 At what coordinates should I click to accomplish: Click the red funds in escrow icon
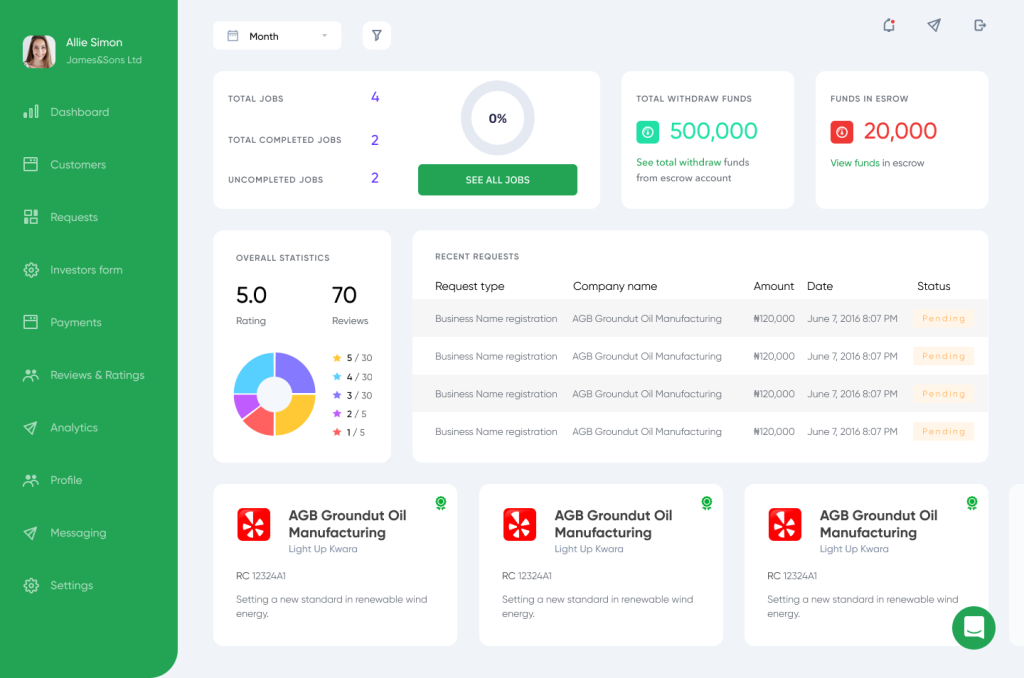point(842,132)
